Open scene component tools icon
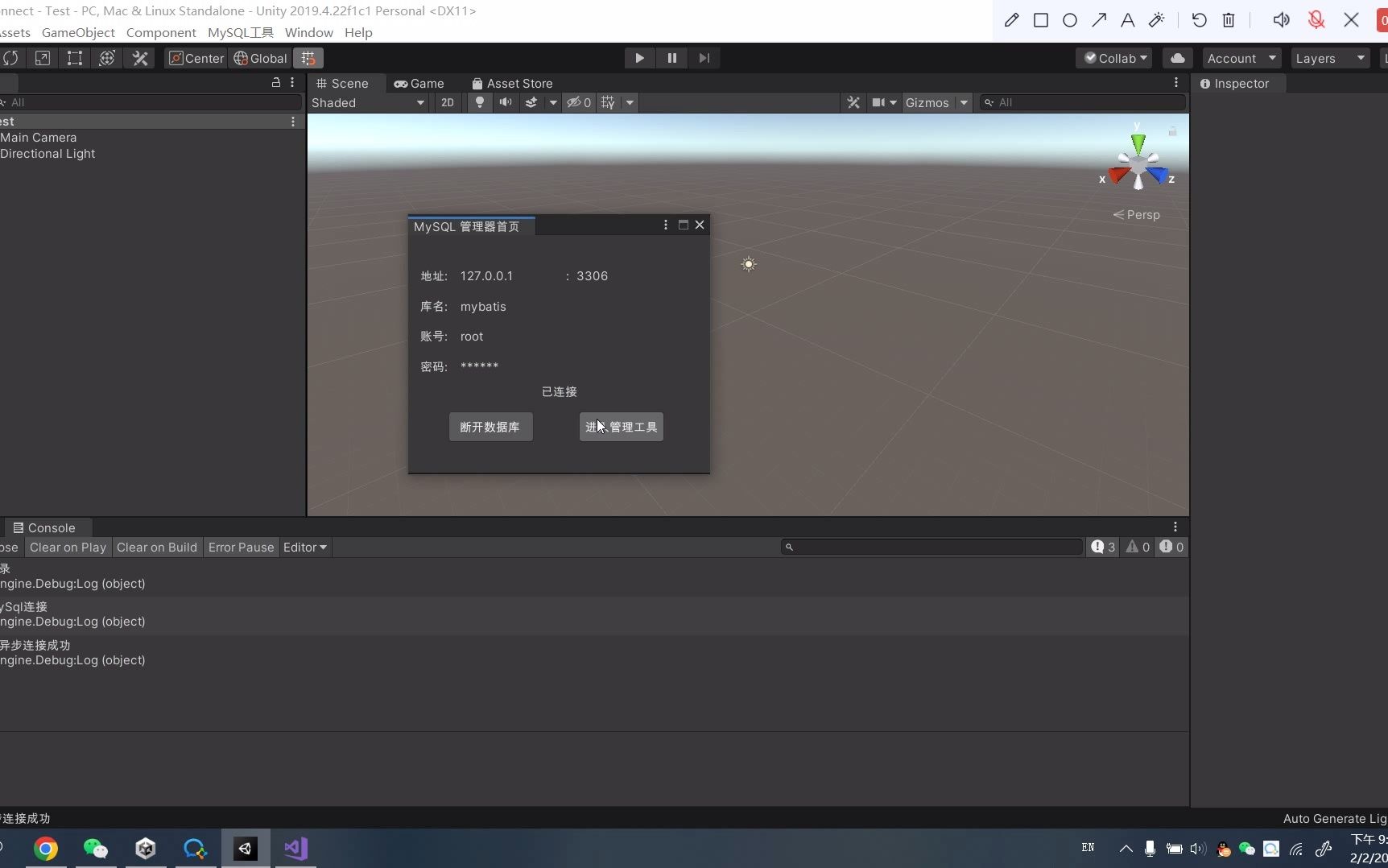 tap(853, 102)
